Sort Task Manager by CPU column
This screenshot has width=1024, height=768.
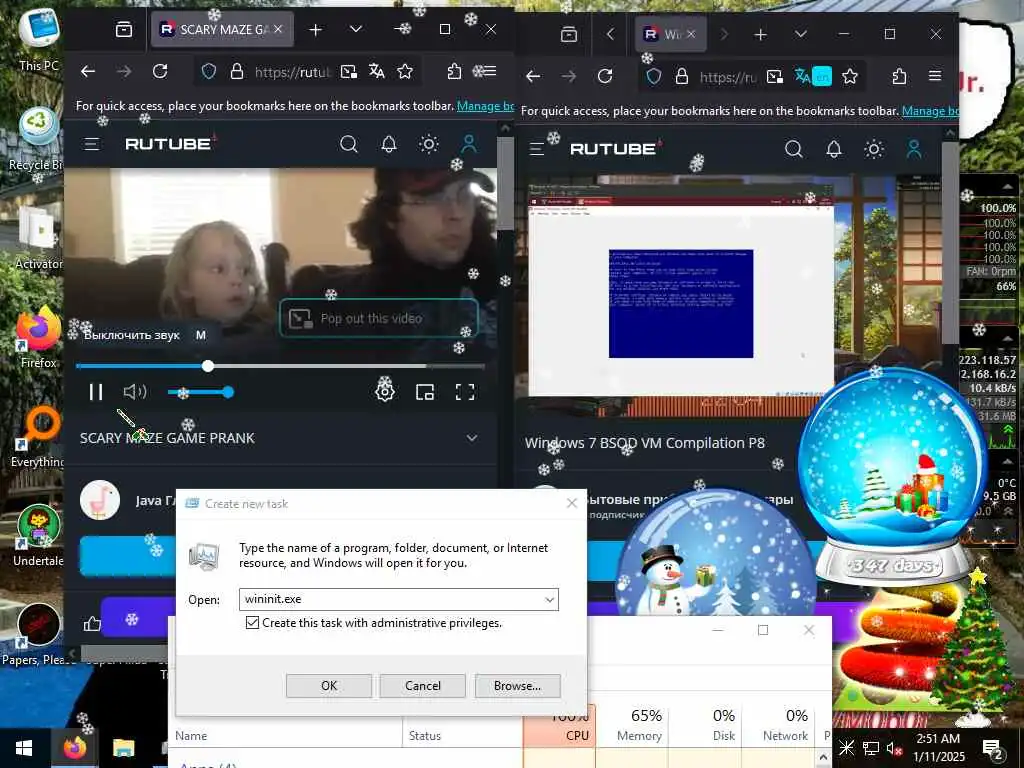[x=559, y=725]
